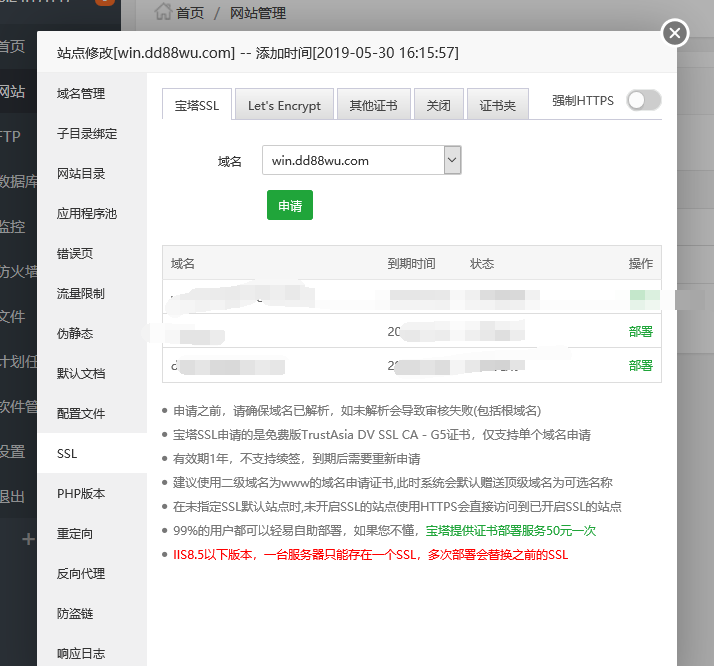The width and height of the screenshot is (714, 666).
Task: Open 网站 in the background sidebar
Action: 12,92
